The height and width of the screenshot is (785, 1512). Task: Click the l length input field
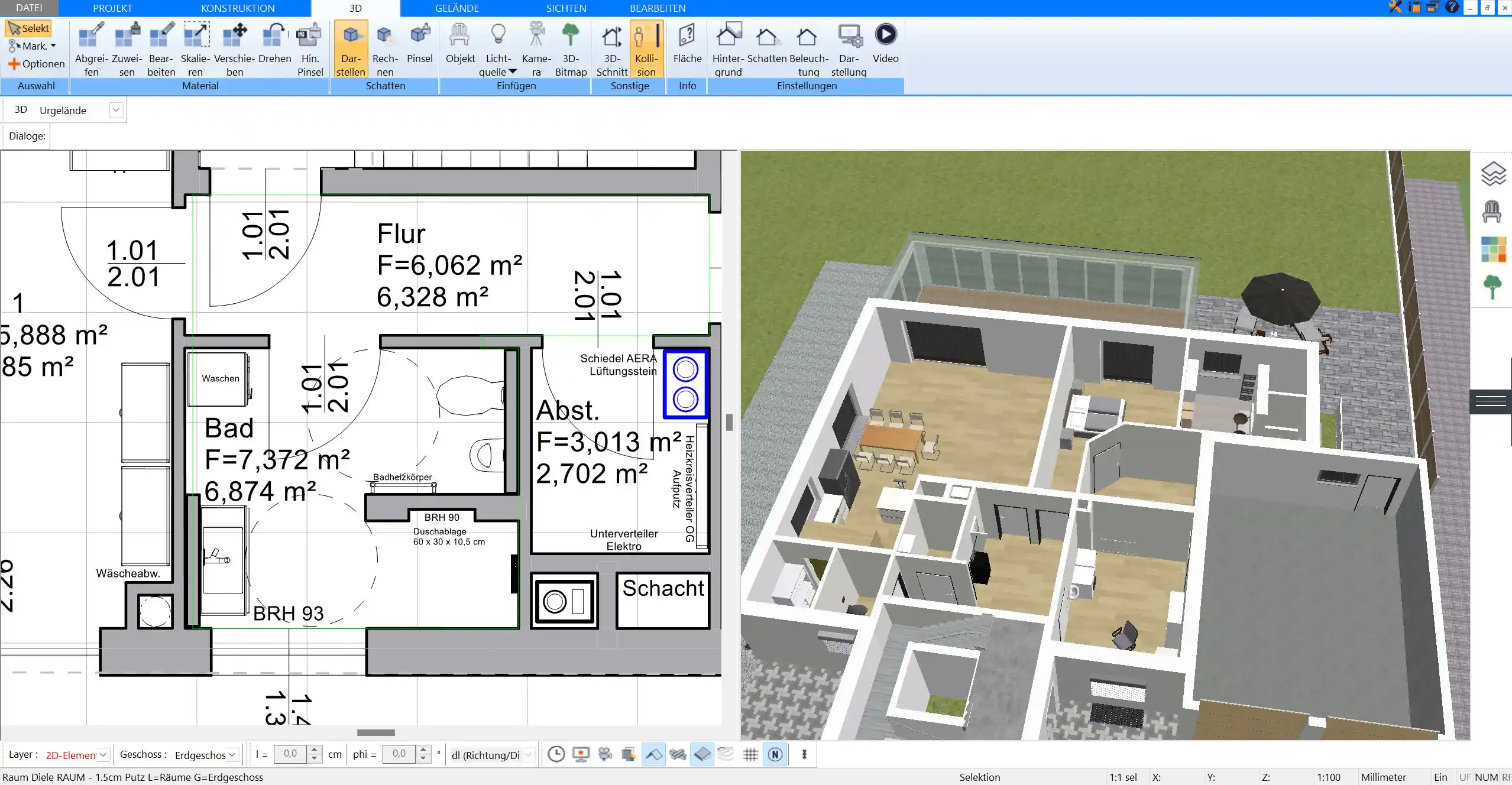point(290,754)
